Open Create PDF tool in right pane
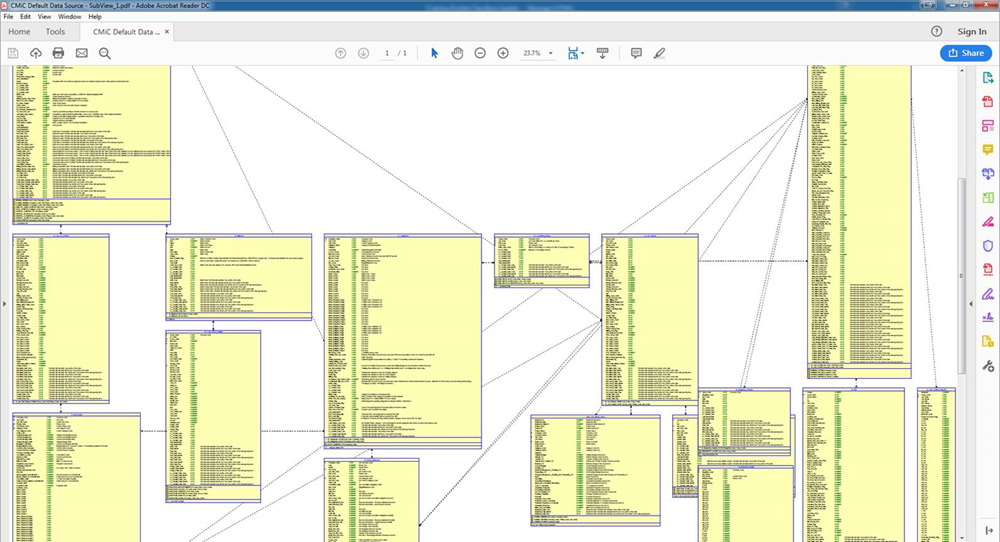This screenshot has height=542, width=1000. pos(988,101)
